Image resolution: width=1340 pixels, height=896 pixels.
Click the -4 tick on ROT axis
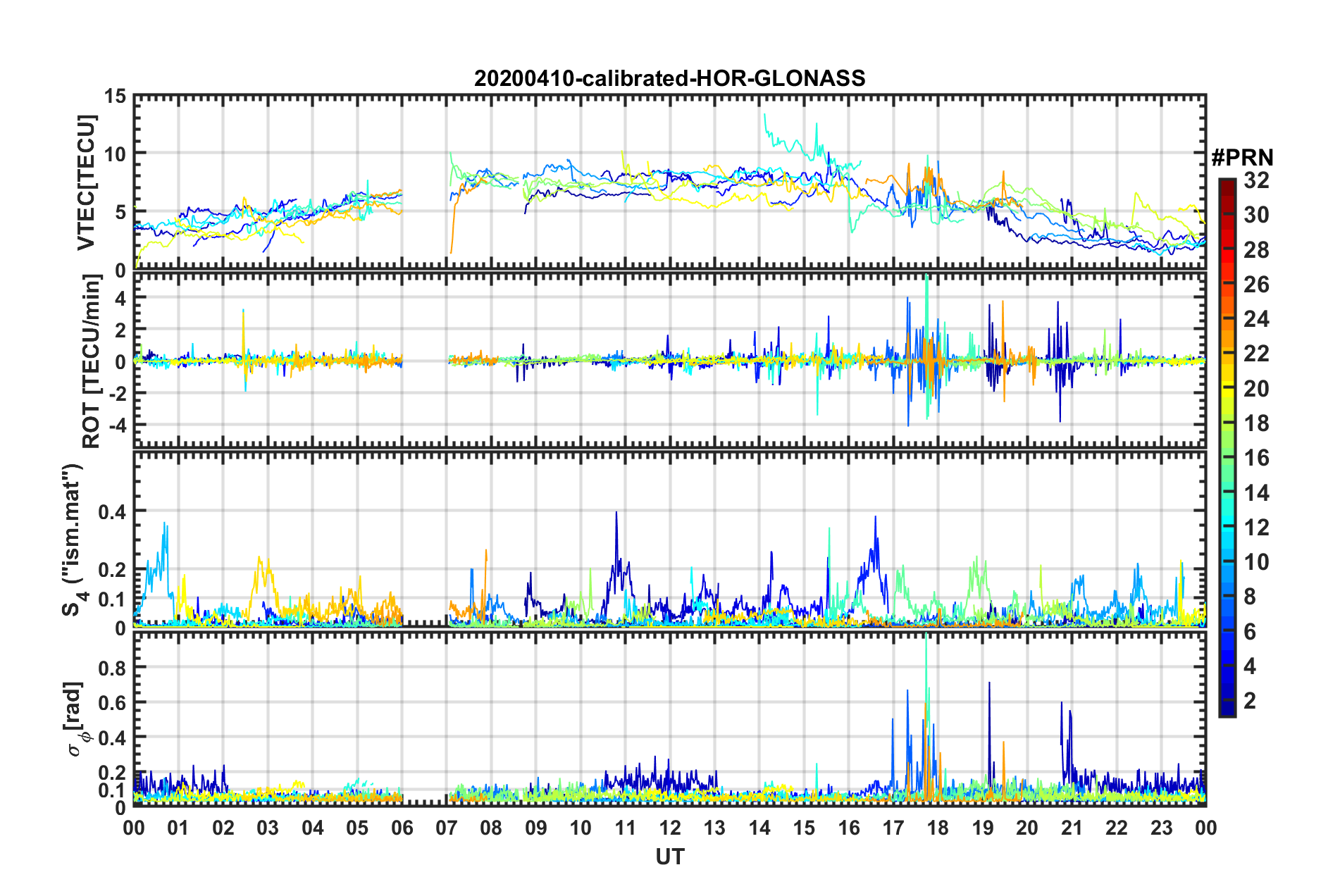click(x=115, y=426)
